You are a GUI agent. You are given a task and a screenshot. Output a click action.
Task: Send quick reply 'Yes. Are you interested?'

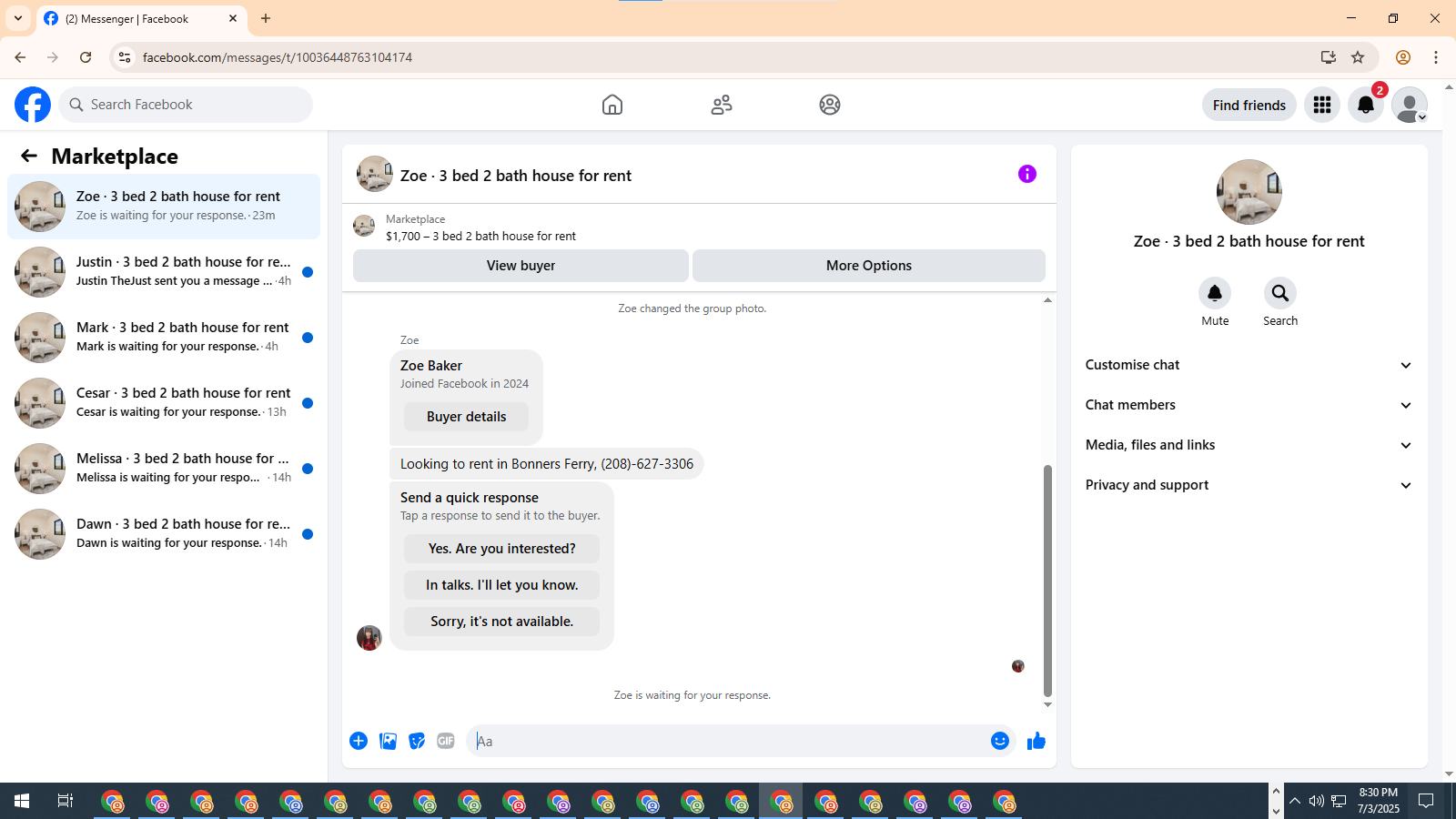[x=501, y=549]
